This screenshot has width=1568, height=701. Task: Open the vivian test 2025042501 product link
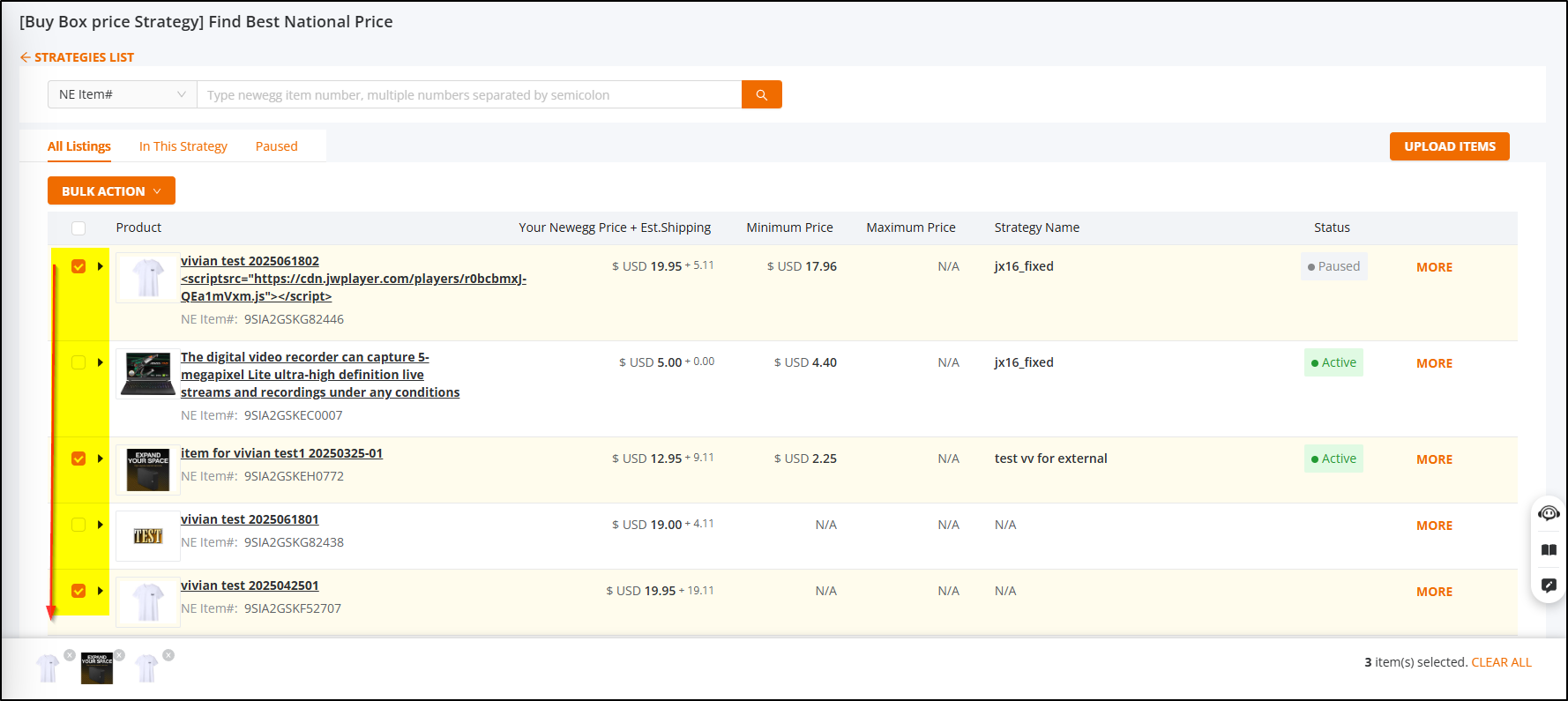(x=250, y=585)
